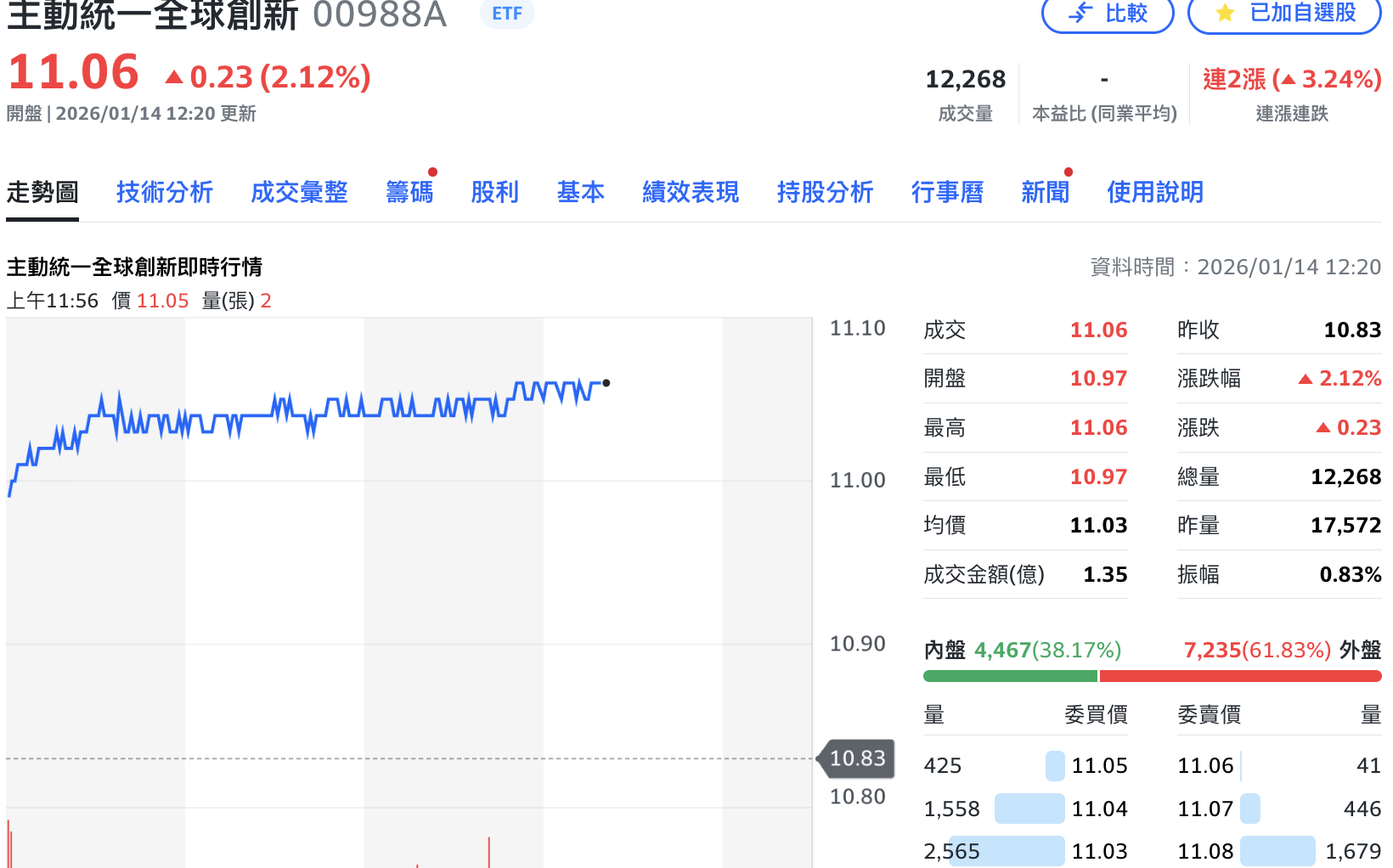Switch to the 股利 tab

495,192
